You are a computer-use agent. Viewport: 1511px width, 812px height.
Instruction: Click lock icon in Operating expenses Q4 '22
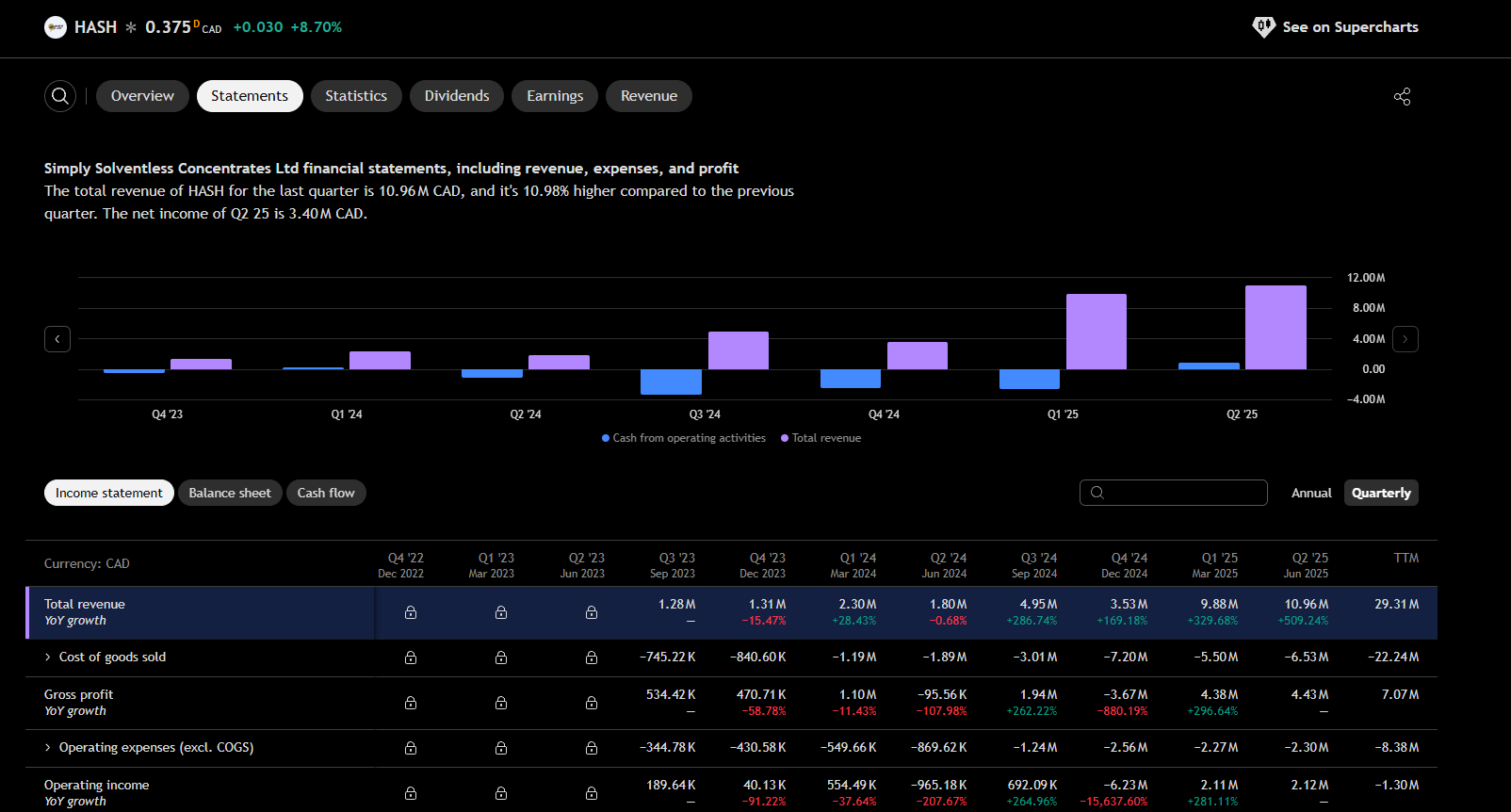pos(411,748)
